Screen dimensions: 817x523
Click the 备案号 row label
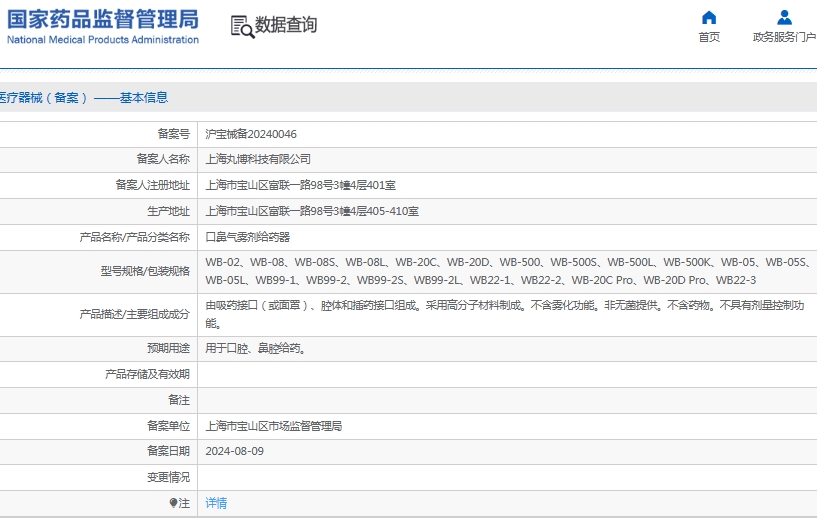click(174, 134)
